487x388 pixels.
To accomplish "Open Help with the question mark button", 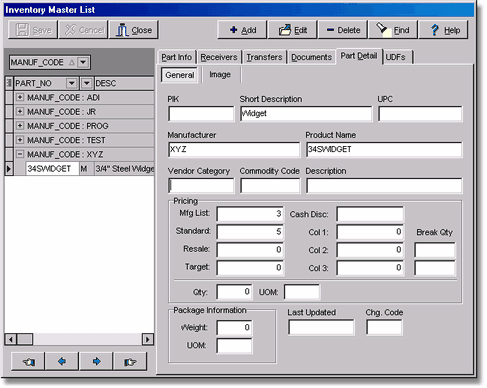I will point(444,30).
